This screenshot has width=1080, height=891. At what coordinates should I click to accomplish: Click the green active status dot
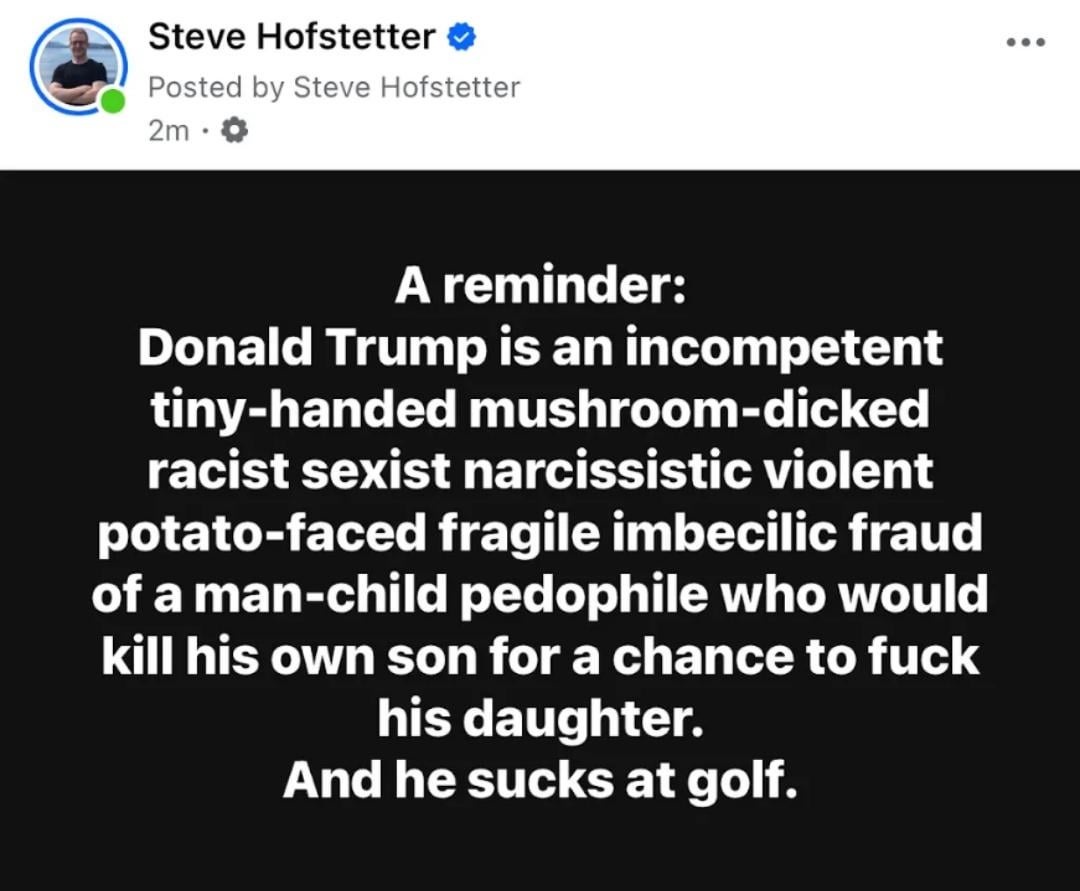(x=113, y=101)
